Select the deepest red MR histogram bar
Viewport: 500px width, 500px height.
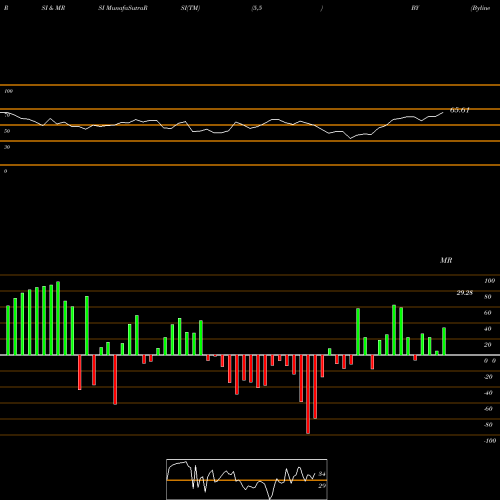point(308,394)
